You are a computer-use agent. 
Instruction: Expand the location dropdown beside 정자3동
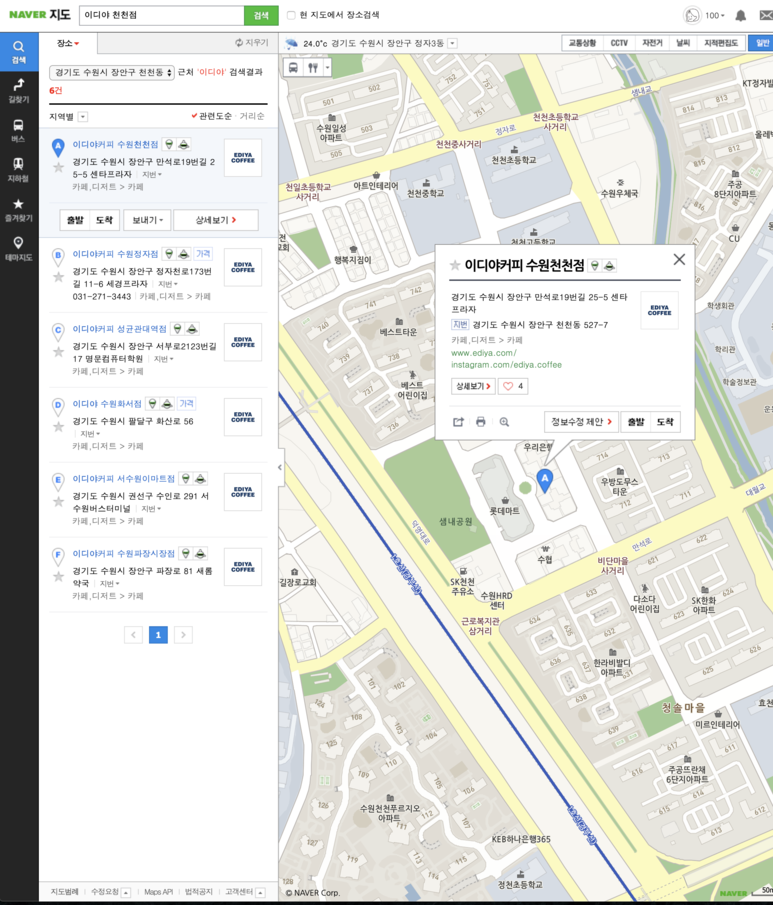point(453,43)
